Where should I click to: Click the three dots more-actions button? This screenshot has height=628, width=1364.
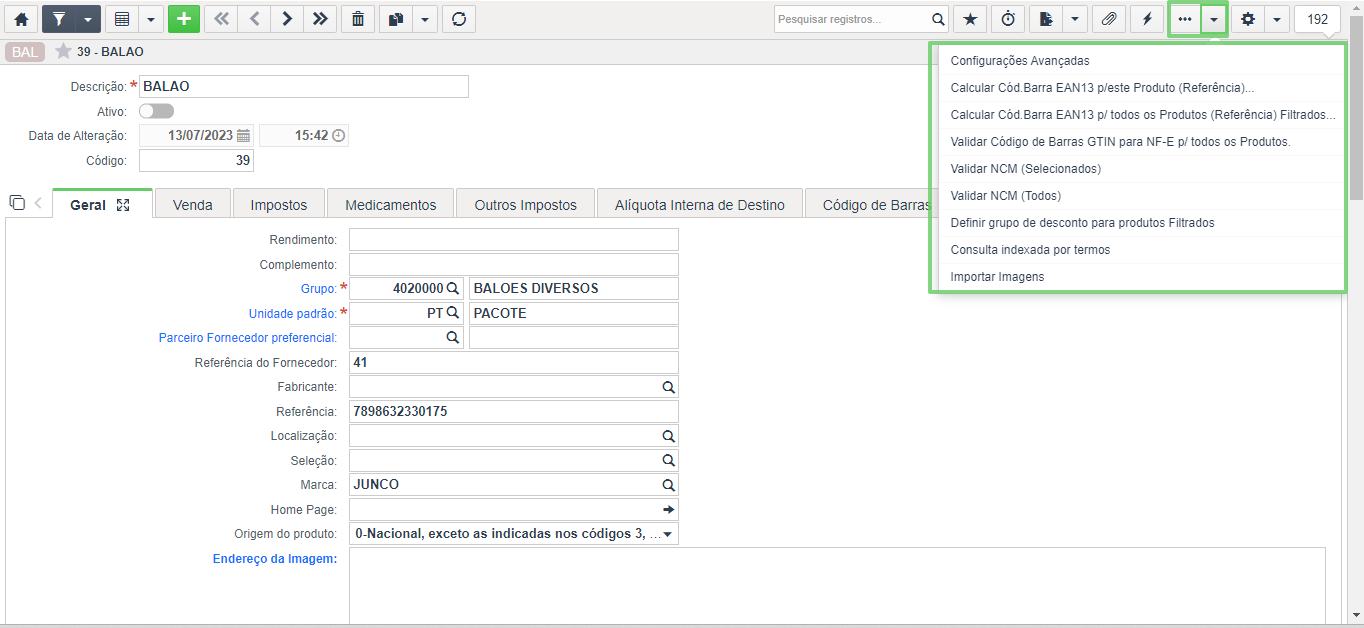tap(1185, 19)
